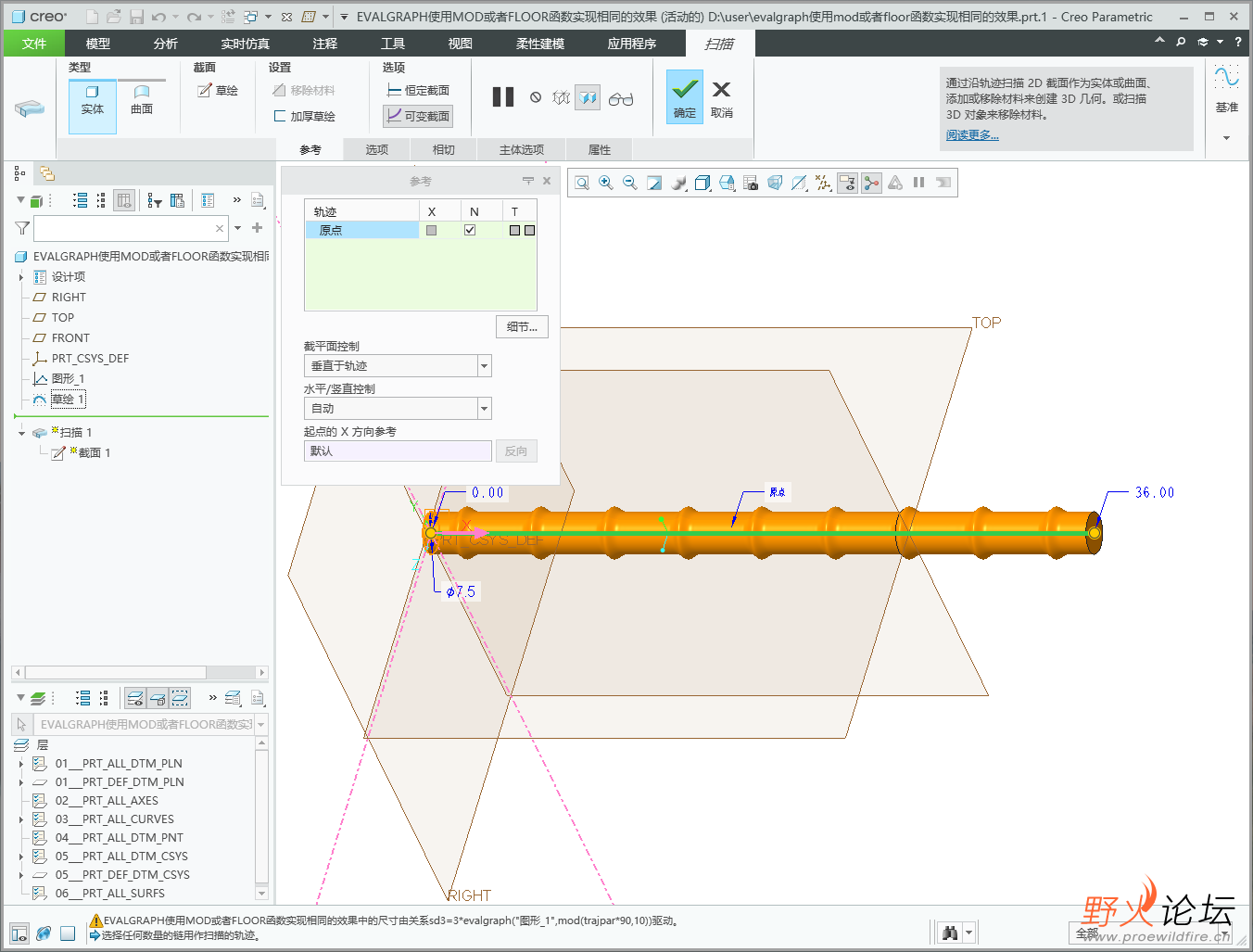Pause the feature with the pause icon
The height and width of the screenshot is (952, 1253).
(x=503, y=97)
